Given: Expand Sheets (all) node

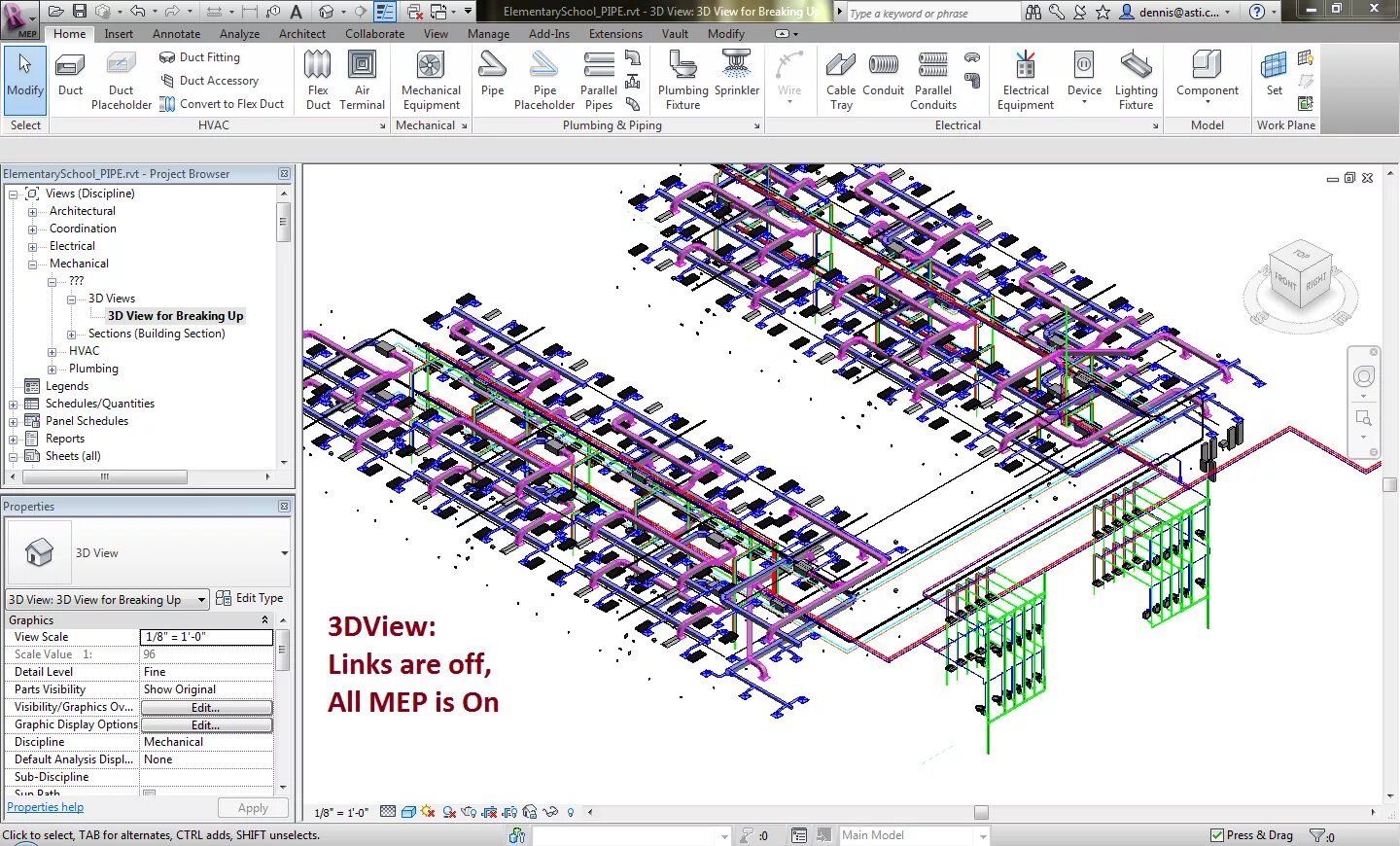Looking at the screenshot, I should (x=13, y=457).
